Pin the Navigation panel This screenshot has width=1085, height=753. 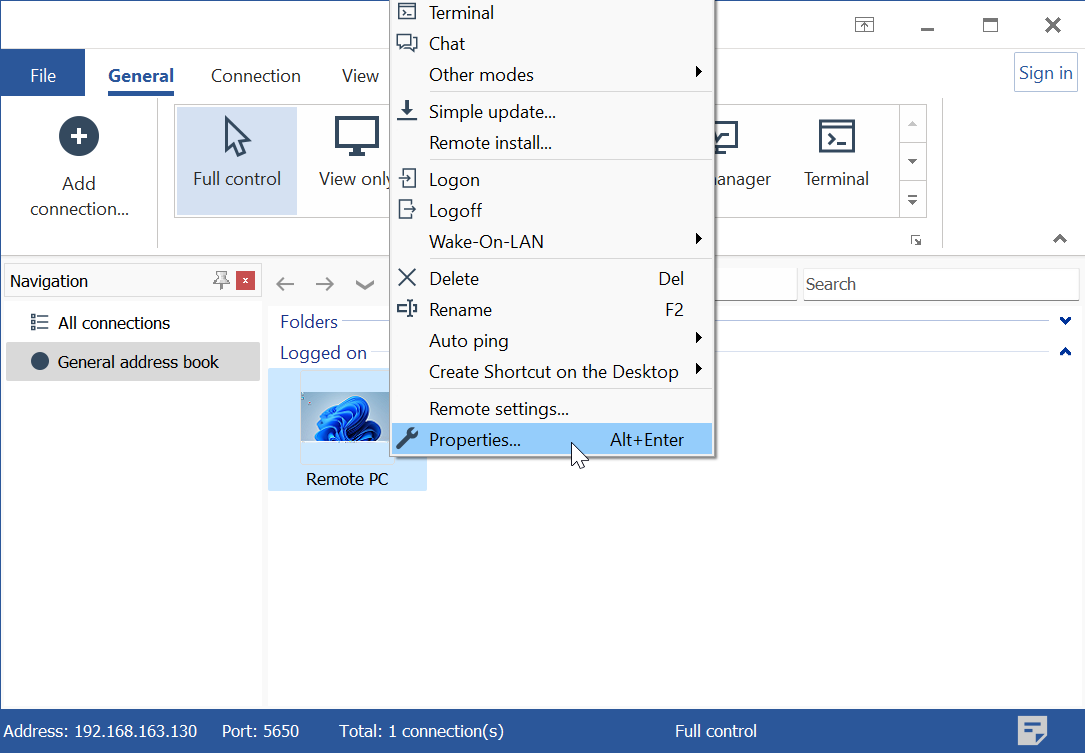point(221,281)
